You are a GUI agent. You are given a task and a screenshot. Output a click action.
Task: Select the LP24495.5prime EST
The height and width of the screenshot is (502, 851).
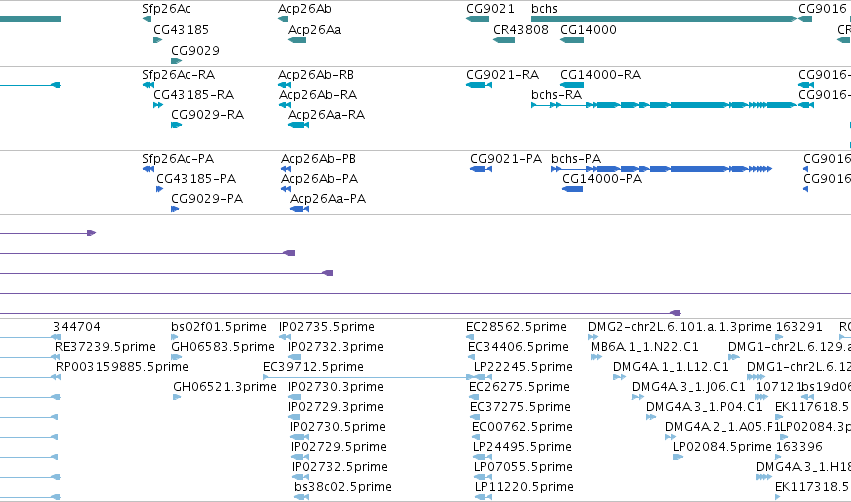(x=482, y=457)
